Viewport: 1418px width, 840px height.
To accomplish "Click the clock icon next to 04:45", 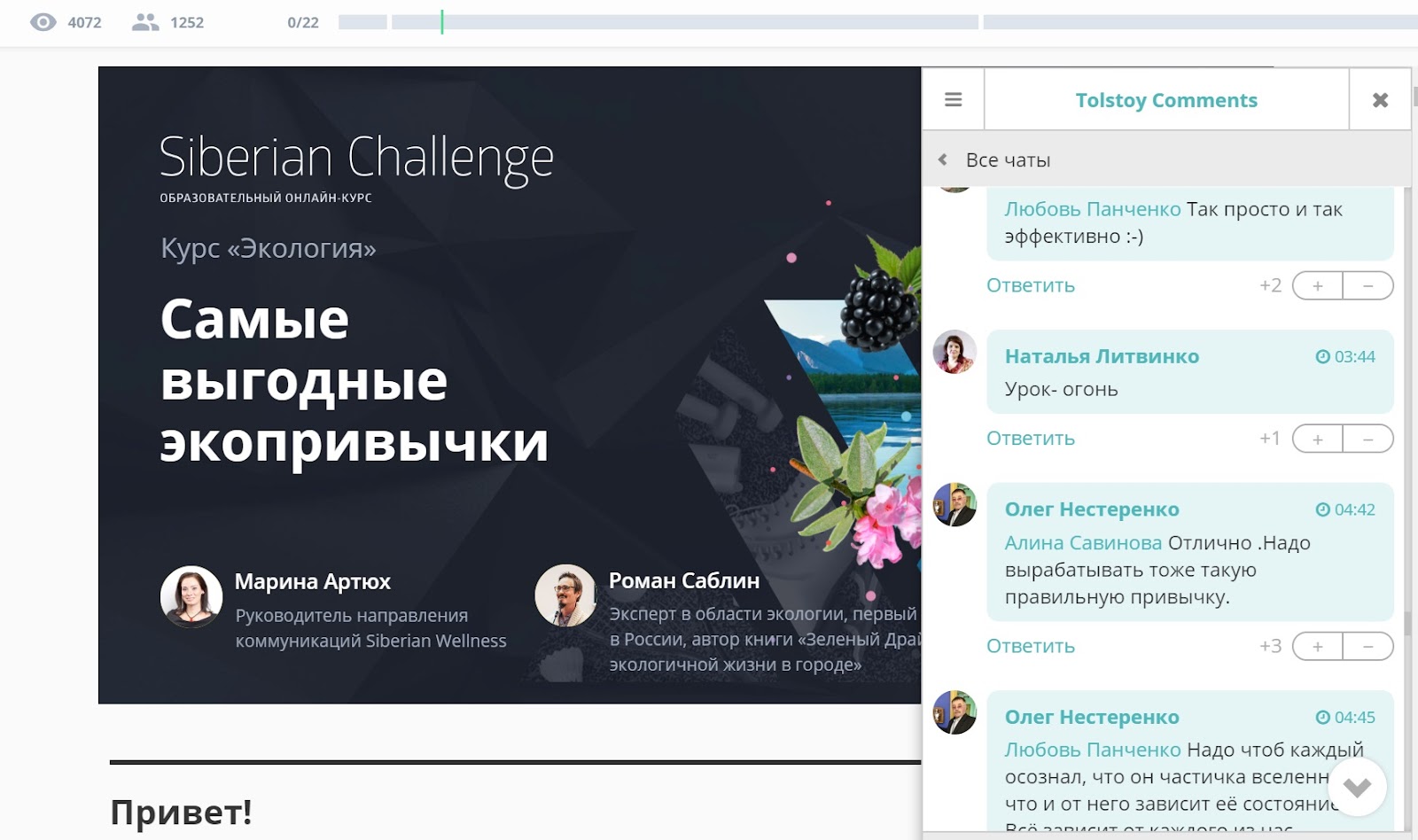I will (1323, 717).
